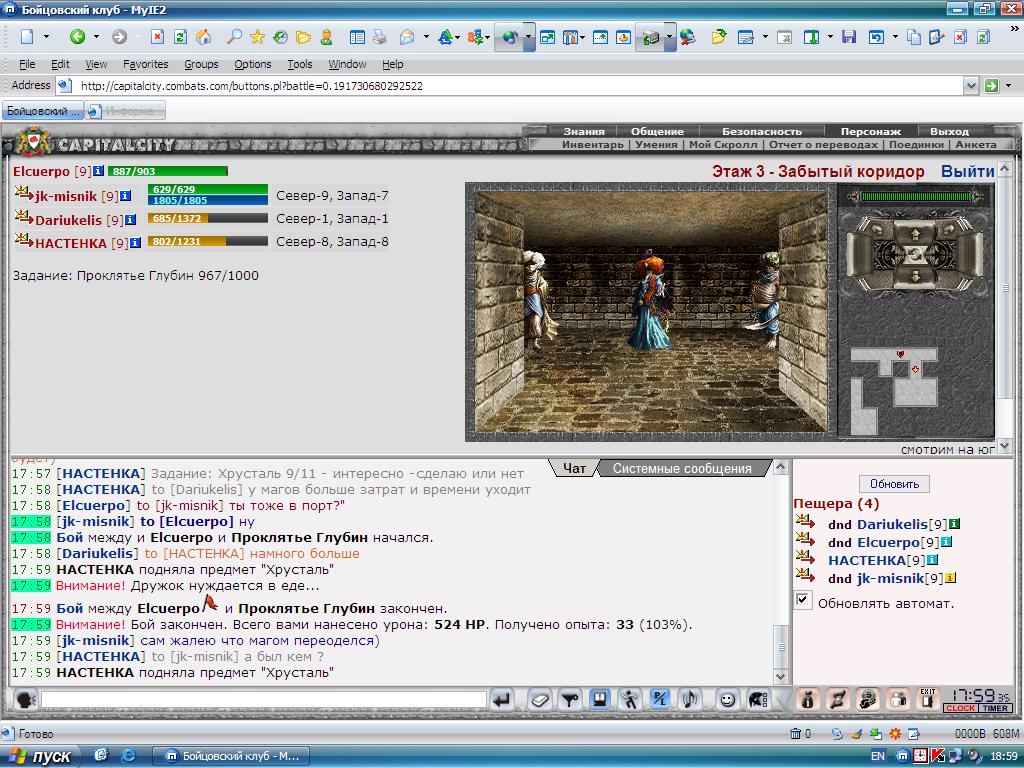Open the File menu
This screenshot has height=768, width=1024.
(x=27, y=64)
